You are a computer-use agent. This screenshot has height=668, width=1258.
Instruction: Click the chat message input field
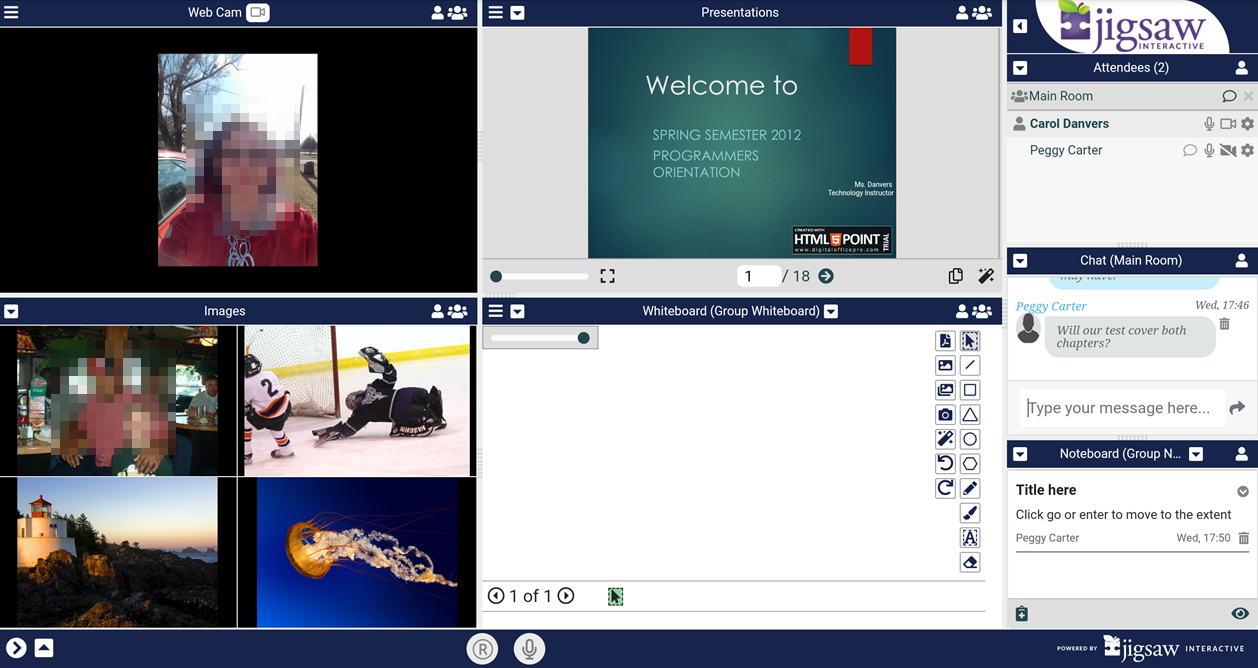[1118, 408]
